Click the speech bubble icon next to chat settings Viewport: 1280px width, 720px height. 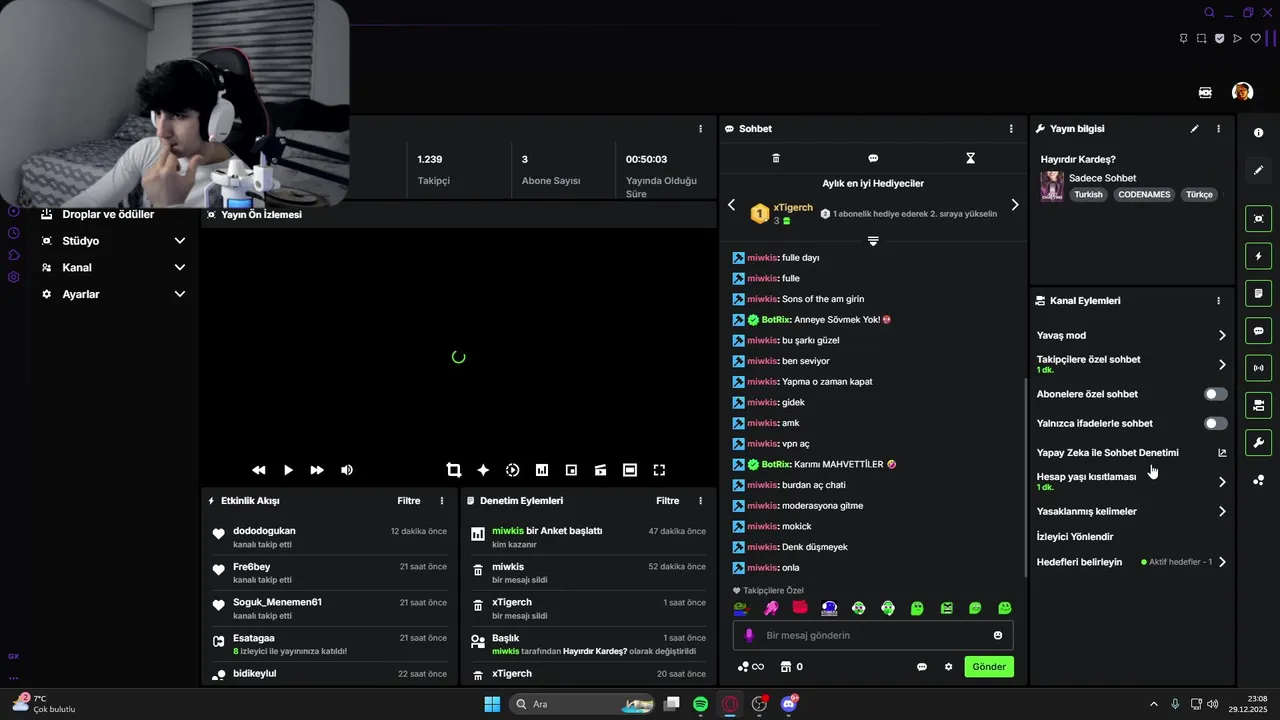coord(922,667)
